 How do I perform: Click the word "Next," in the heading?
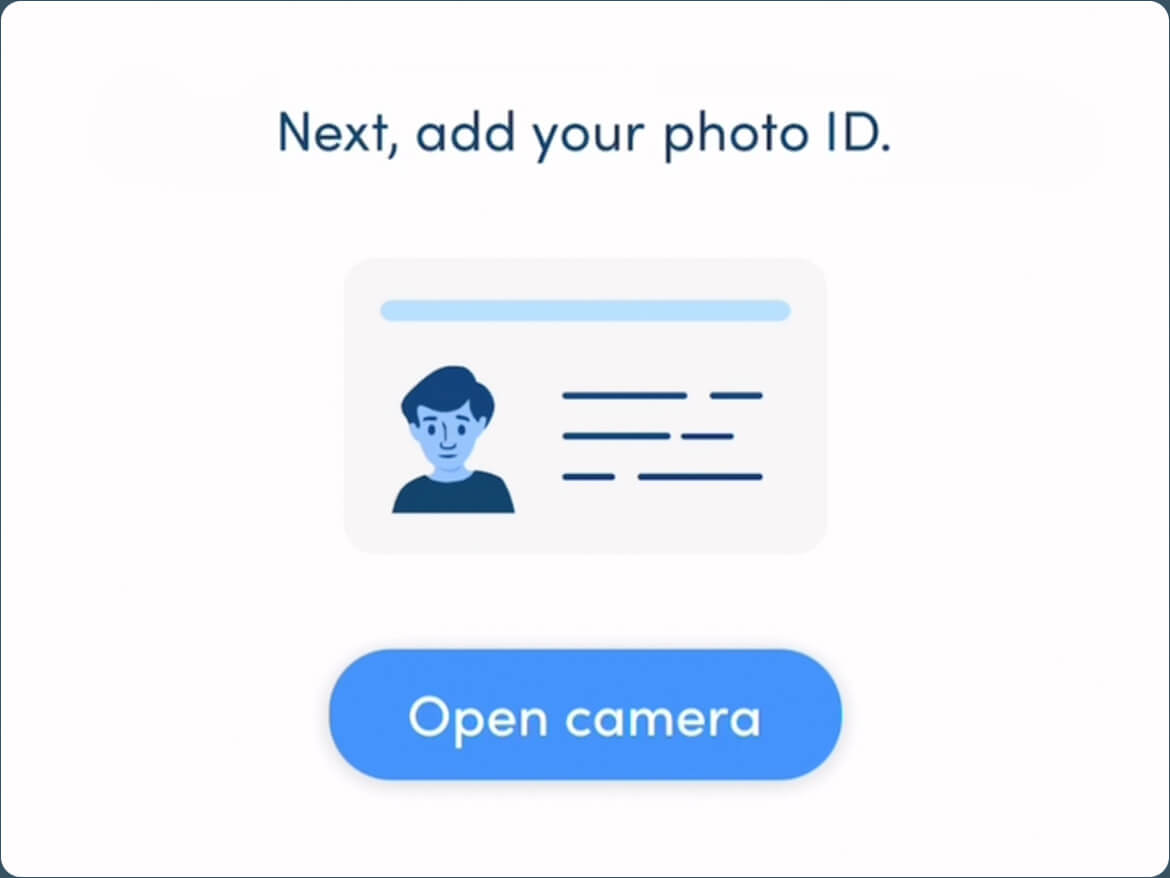tap(337, 133)
